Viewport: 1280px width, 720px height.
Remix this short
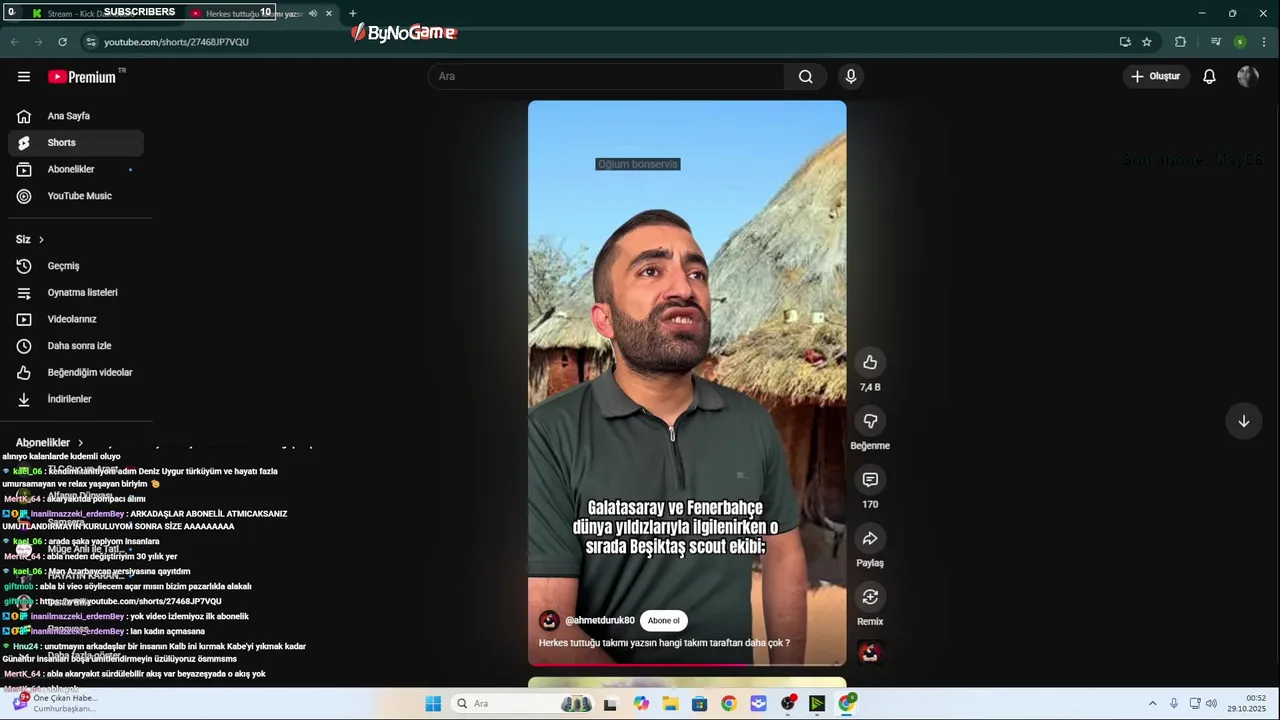pyautogui.click(x=870, y=597)
